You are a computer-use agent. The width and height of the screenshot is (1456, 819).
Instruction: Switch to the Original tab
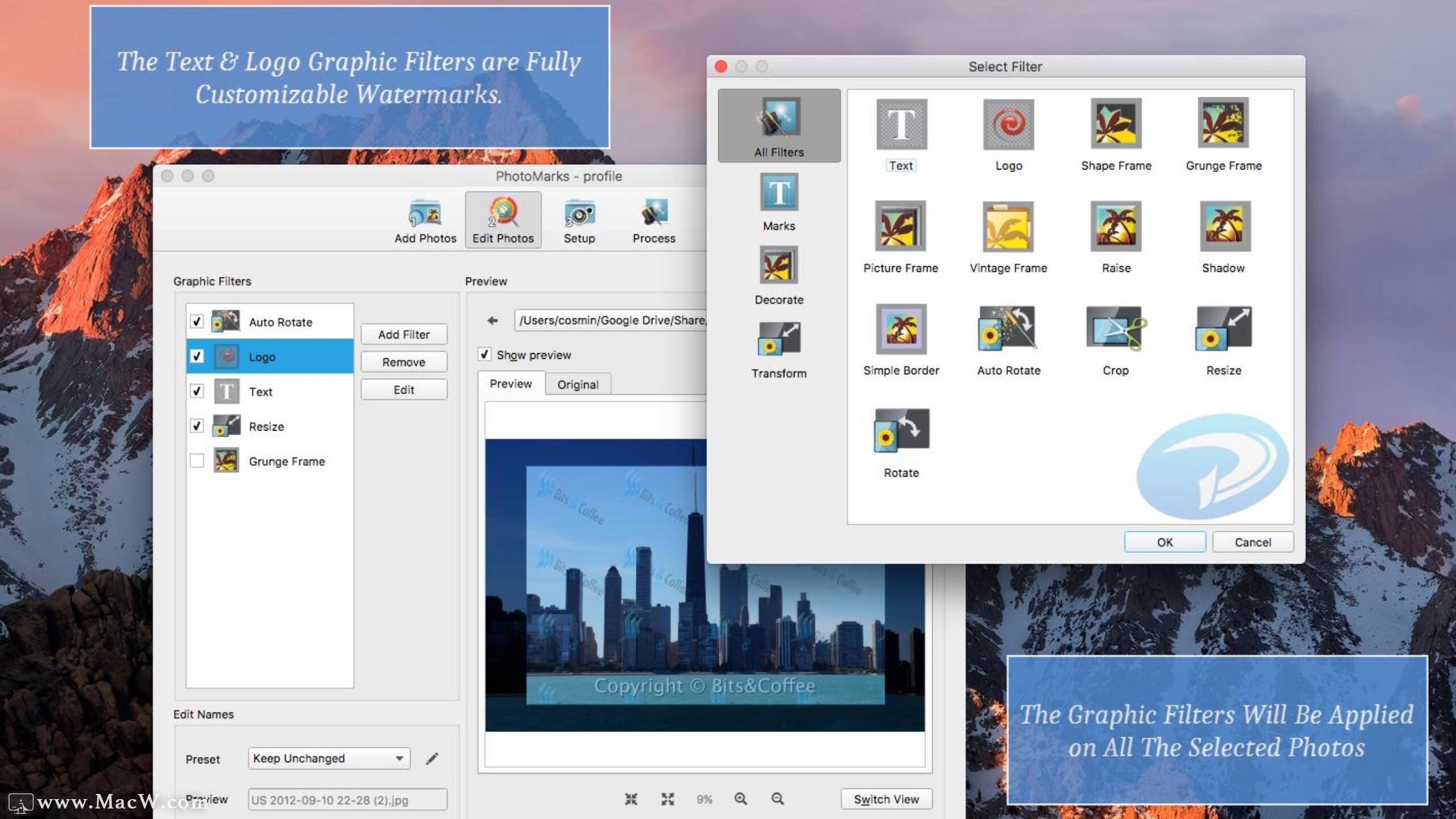578,384
